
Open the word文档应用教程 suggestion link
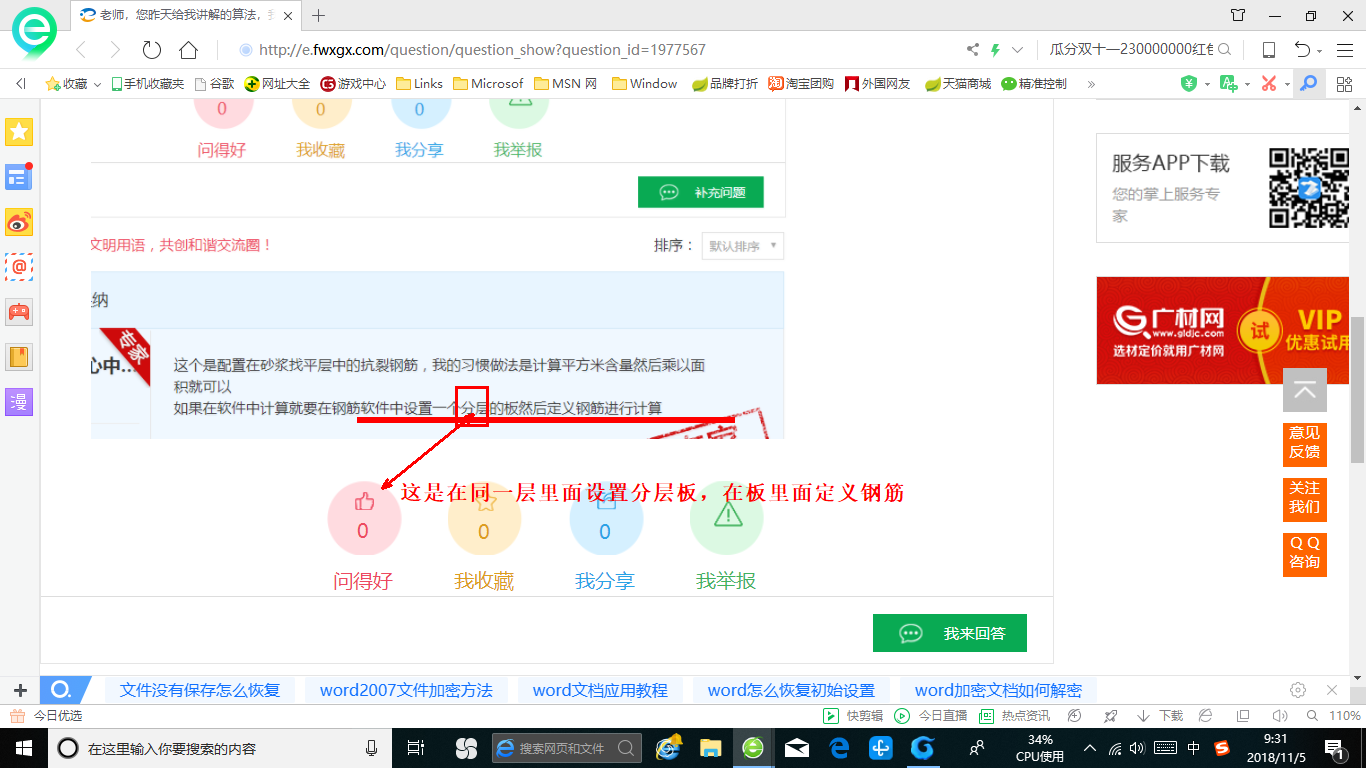pos(600,690)
